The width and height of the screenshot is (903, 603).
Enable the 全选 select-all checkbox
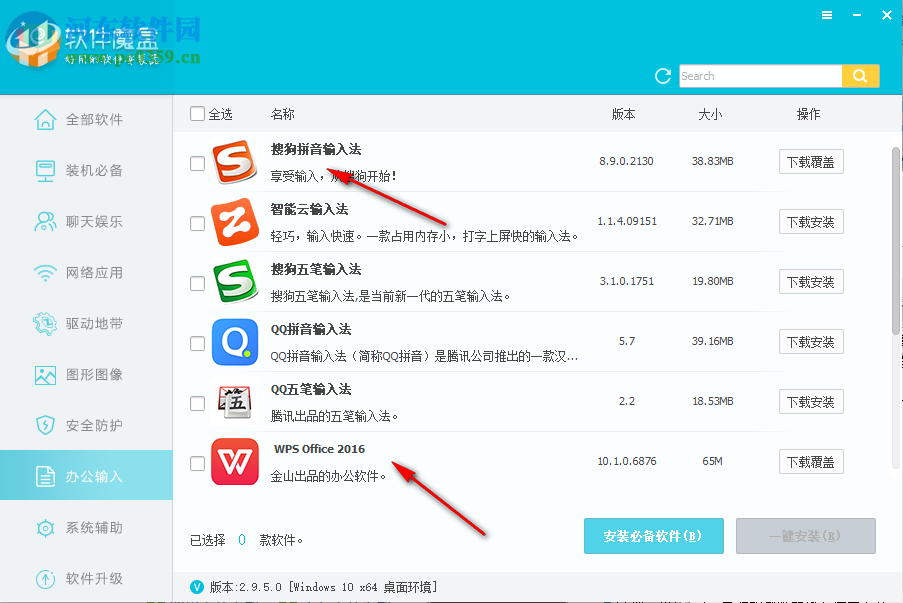pyautogui.click(x=197, y=113)
